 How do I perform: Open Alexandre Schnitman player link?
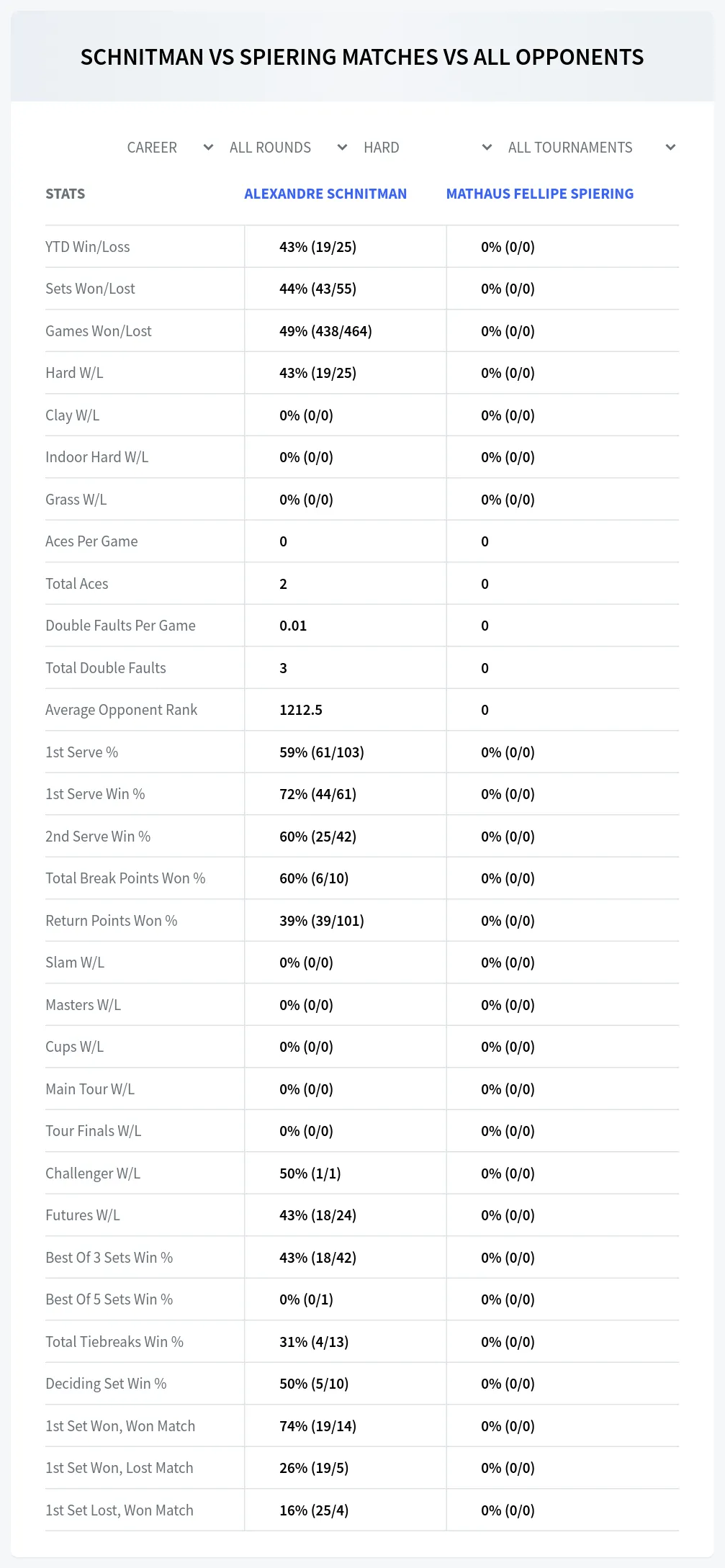pos(325,194)
